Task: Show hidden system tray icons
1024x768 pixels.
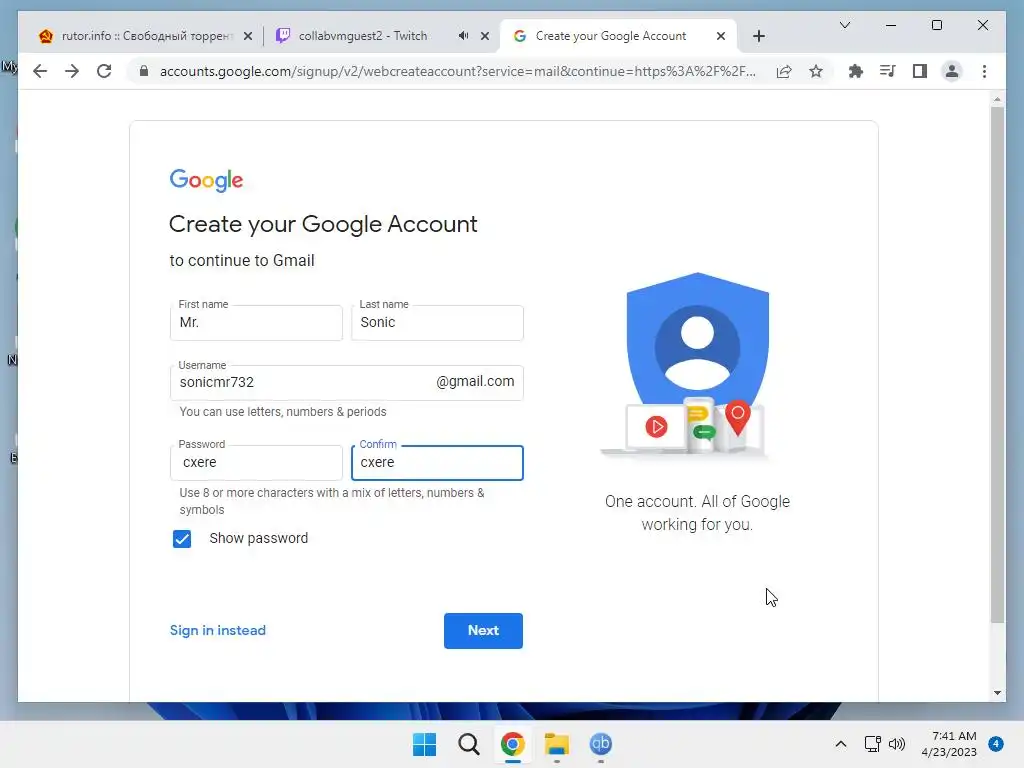Action: point(841,744)
